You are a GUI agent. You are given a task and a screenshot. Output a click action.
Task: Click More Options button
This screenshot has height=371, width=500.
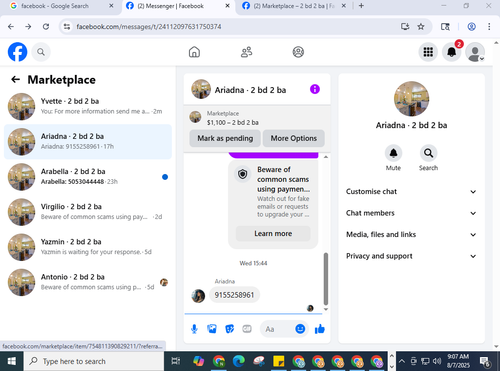(x=294, y=138)
